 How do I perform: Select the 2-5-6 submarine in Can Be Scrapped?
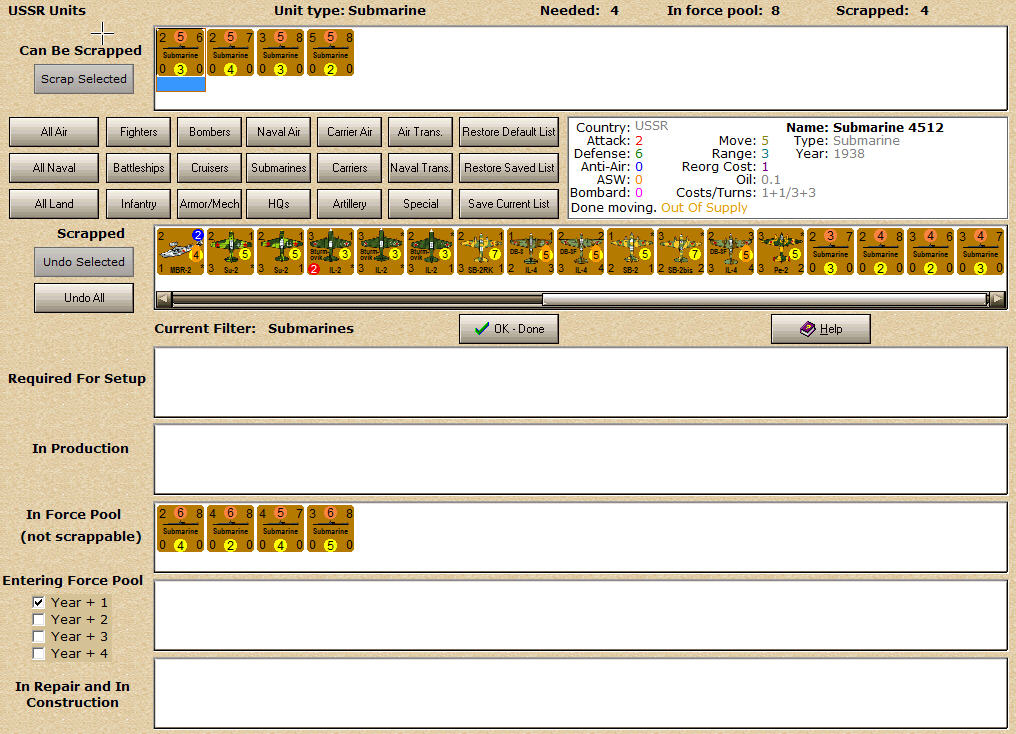click(x=181, y=53)
